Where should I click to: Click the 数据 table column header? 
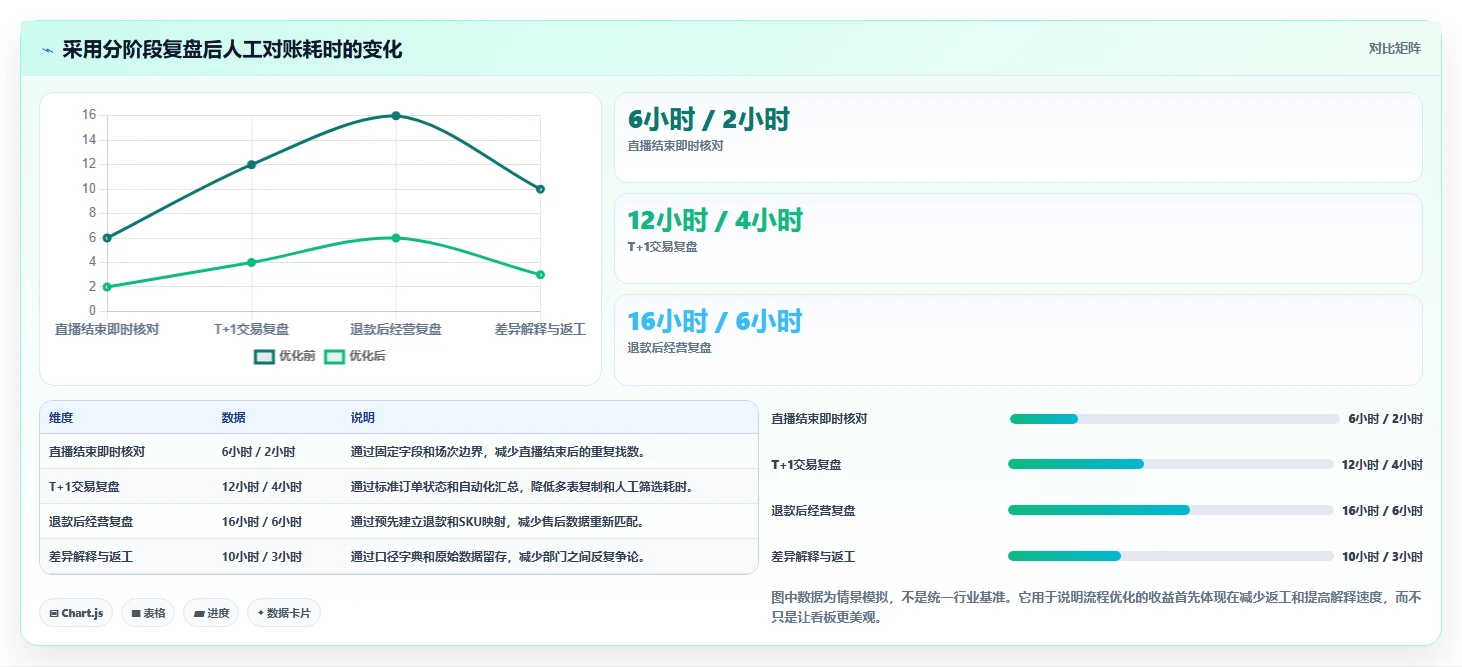point(234,418)
